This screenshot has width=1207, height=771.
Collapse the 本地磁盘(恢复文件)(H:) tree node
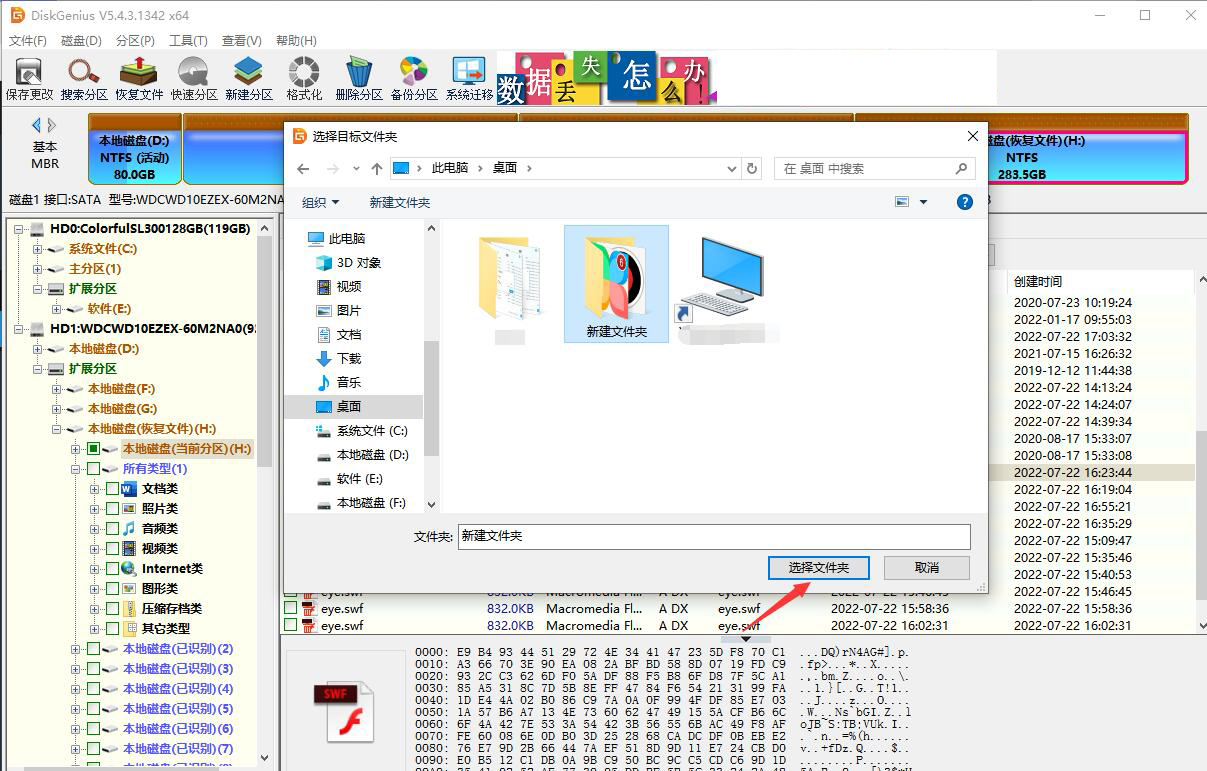pos(57,429)
